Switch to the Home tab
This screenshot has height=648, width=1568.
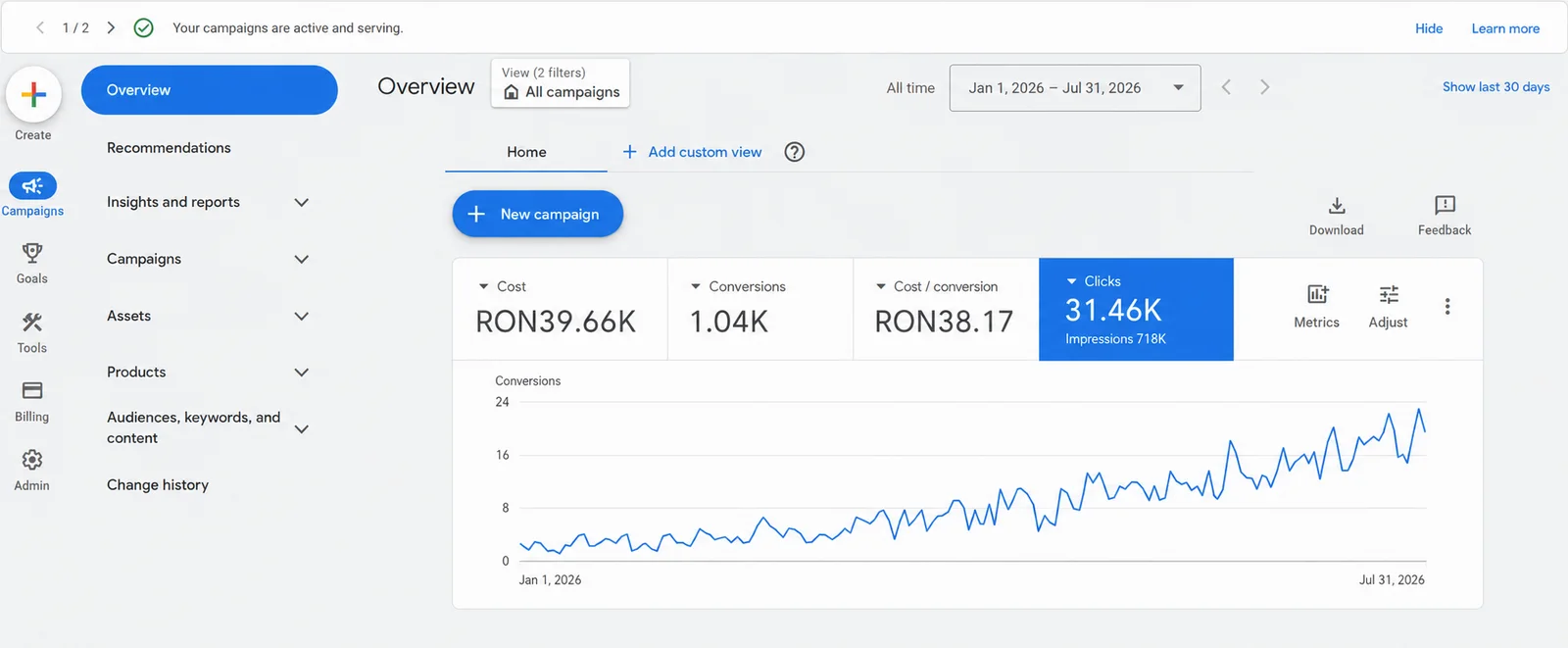coord(526,152)
